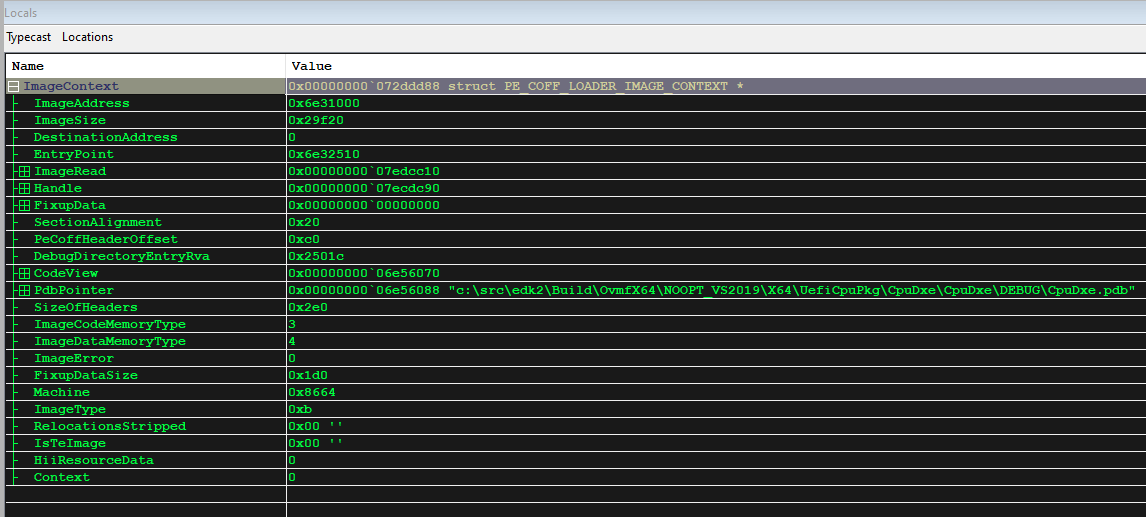Collapse the ImageContext tree node
Screen dimensions: 1146x517
tap(14, 86)
